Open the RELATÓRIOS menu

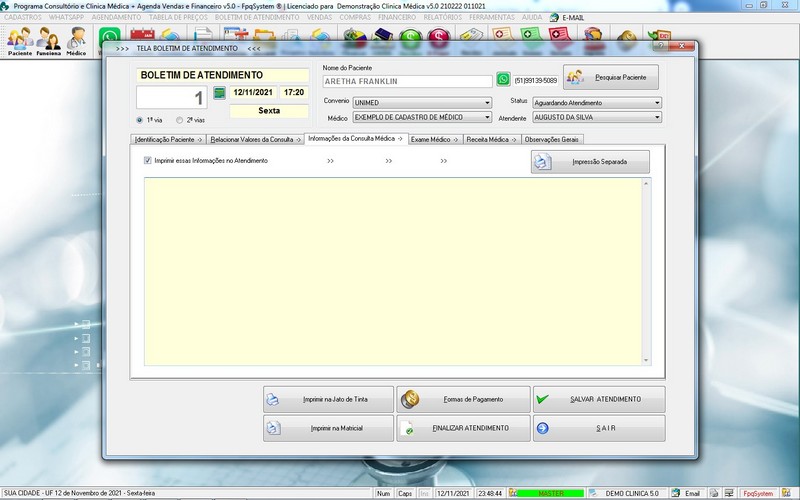click(442, 17)
